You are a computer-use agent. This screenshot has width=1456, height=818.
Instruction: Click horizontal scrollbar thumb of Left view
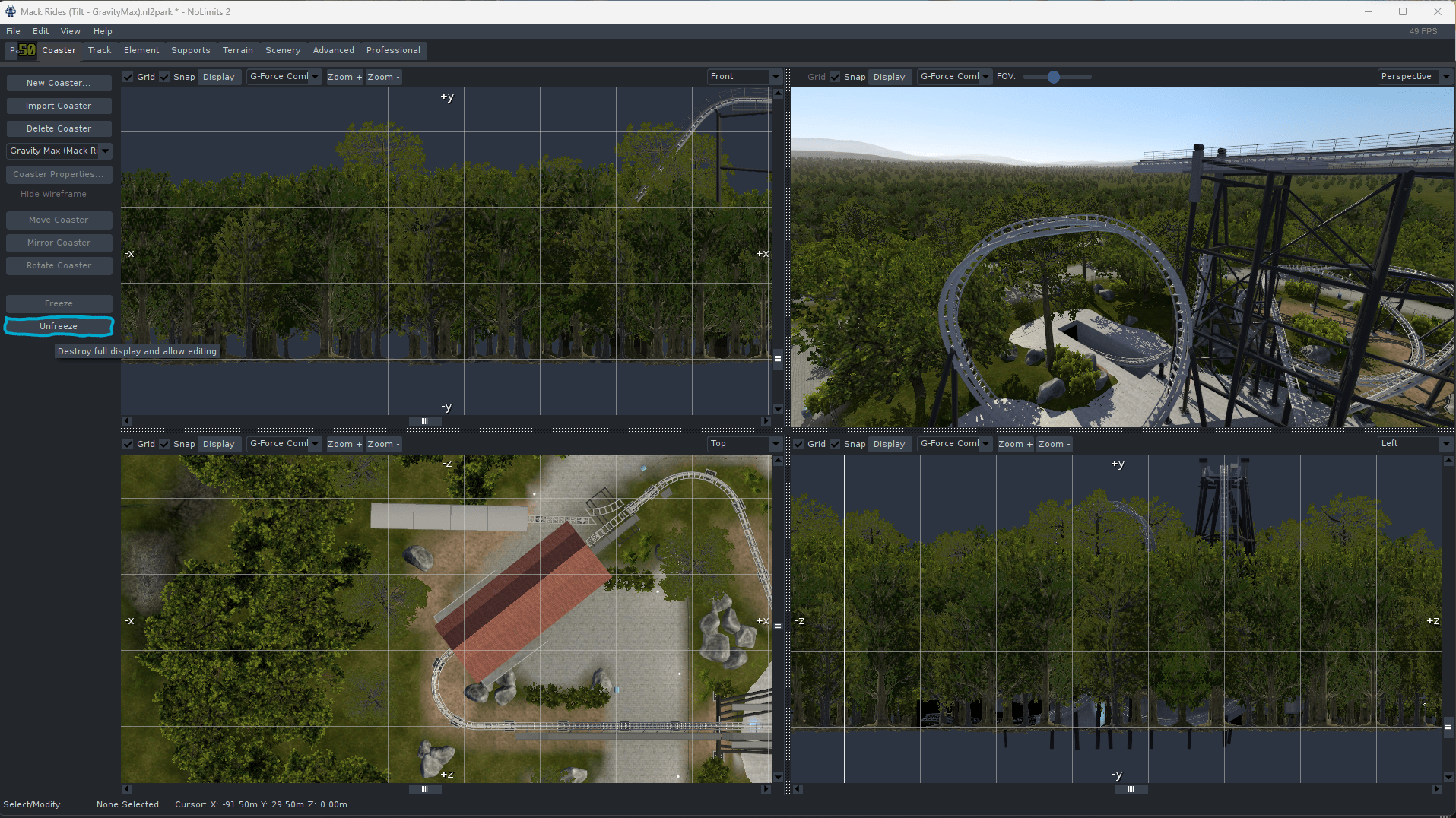1131,789
